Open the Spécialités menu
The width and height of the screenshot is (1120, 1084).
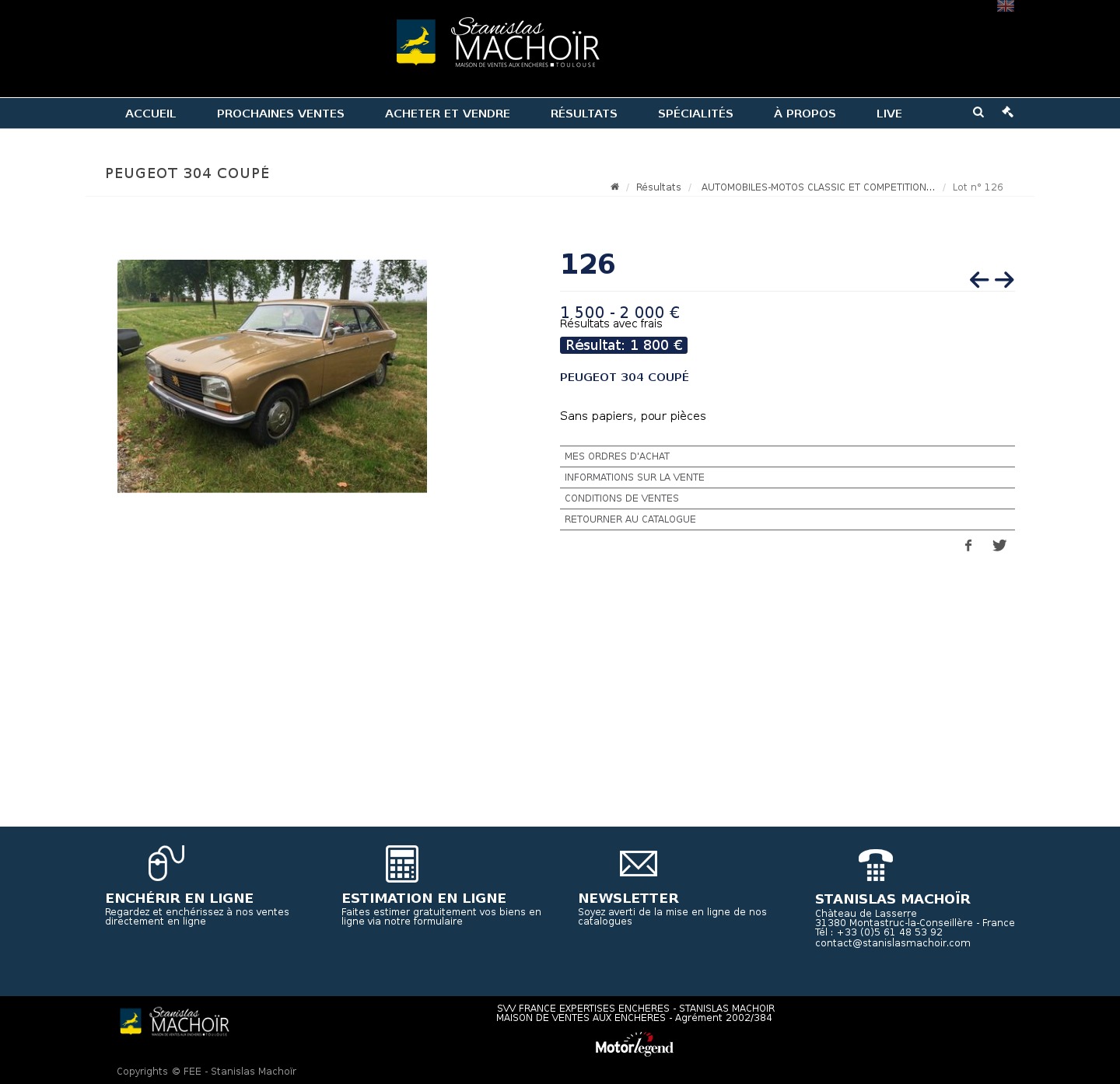[x=695, y=114]
